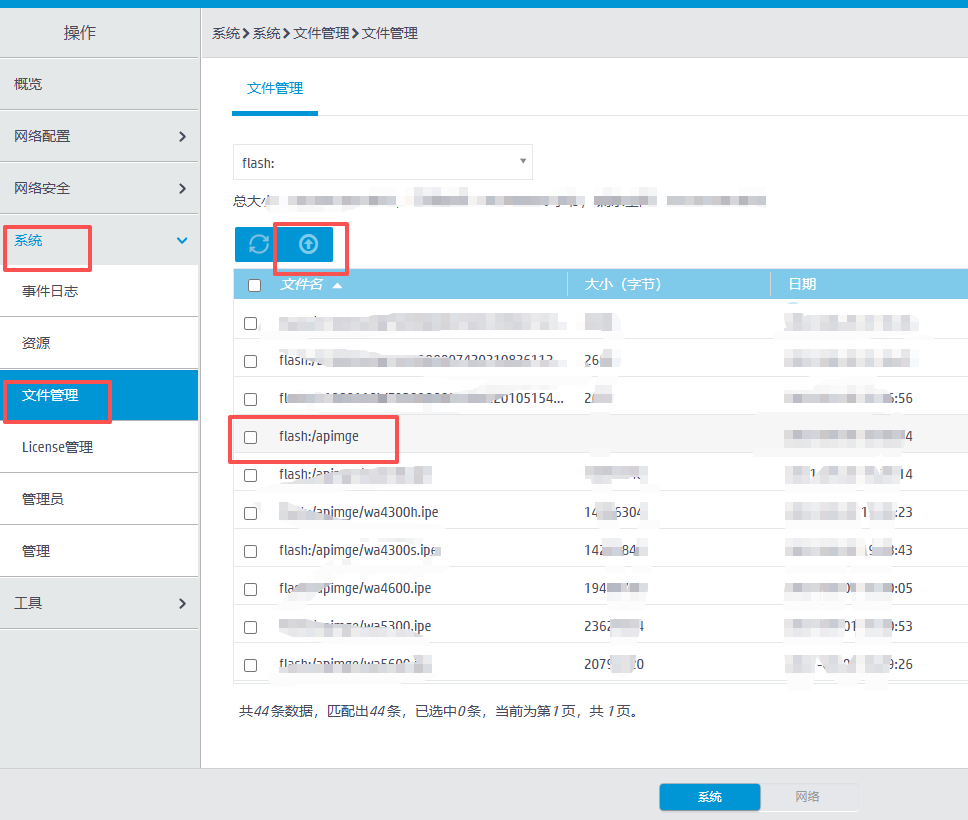The width and height of the screenshot is (968, 820).
Task: Click first 系统 in breadcrumb
Action: (226, 33)
